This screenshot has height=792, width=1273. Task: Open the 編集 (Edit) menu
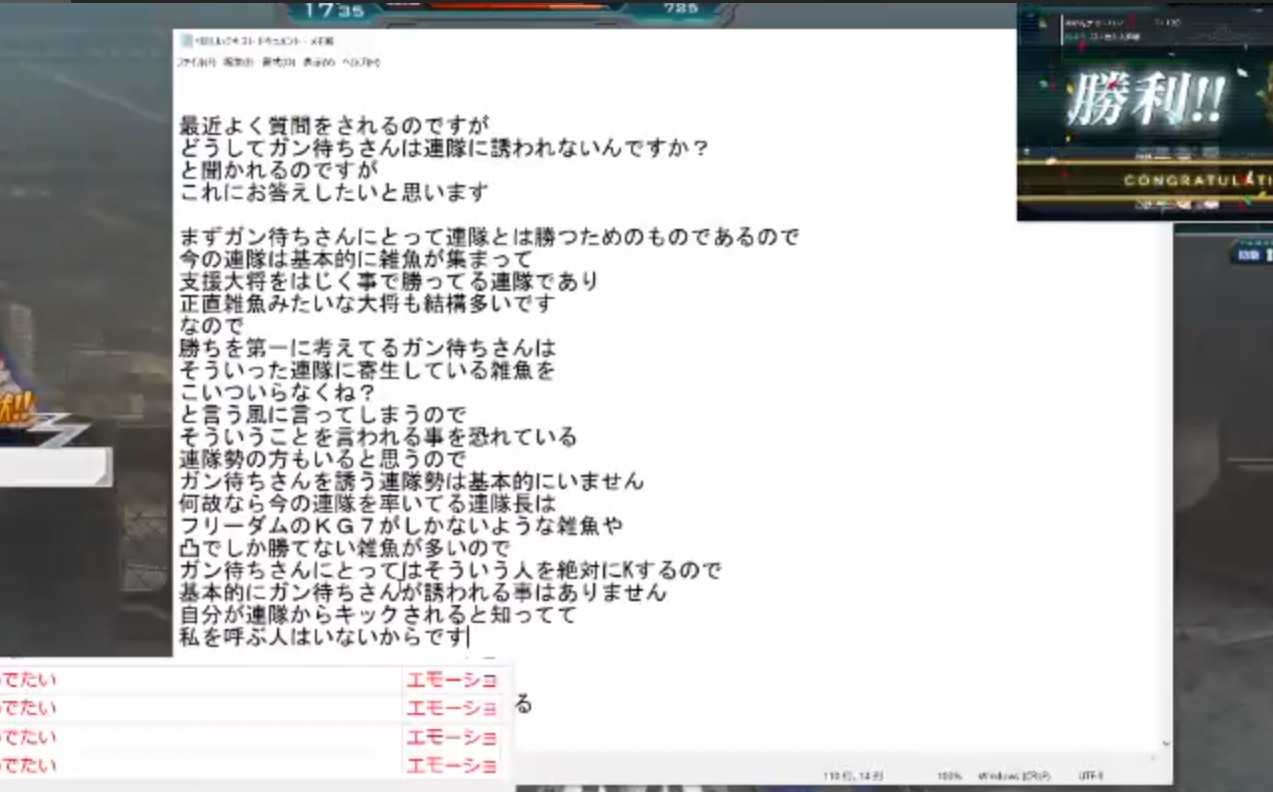click(x=238, y=62)
